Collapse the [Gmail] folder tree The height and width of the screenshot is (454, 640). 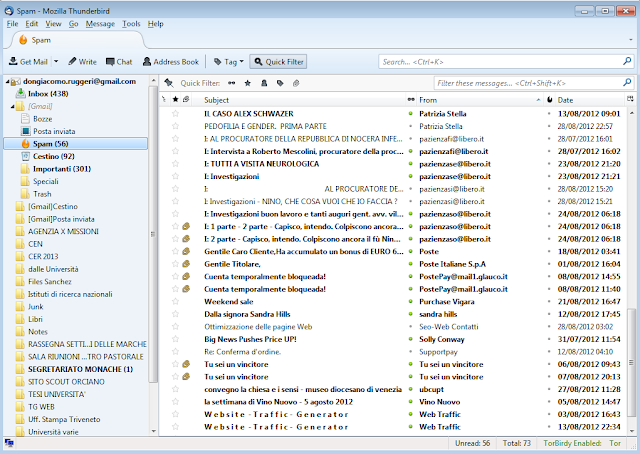[11, 105]
